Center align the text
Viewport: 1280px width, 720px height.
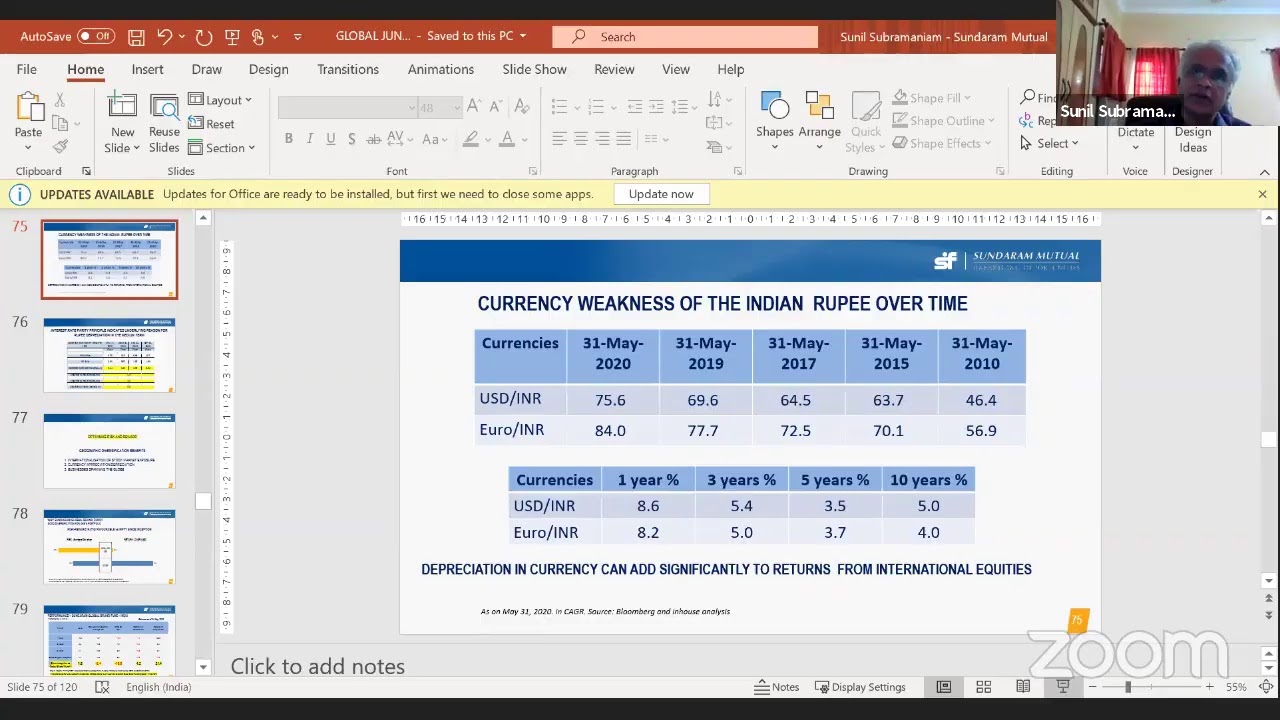click(581, 139)
